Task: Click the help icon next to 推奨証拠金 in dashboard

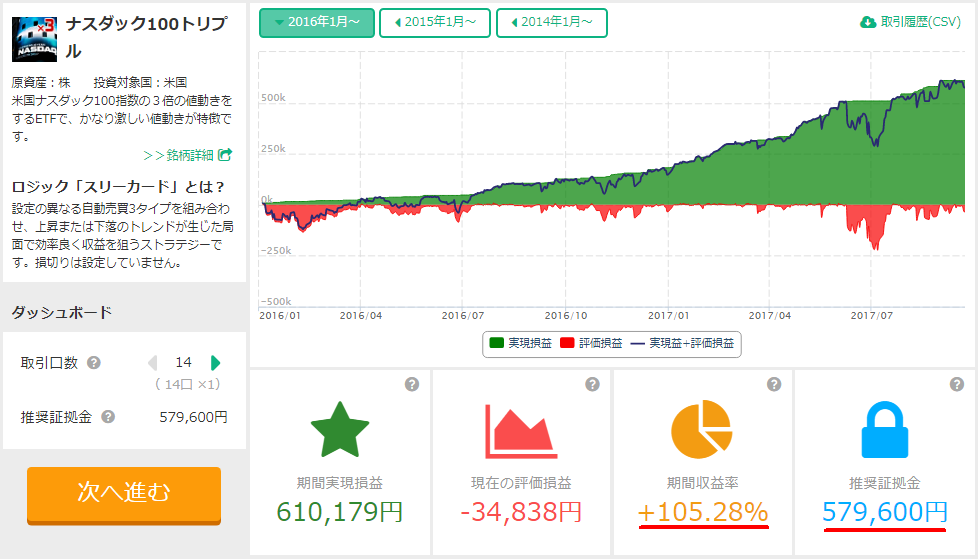Action: 108,417
